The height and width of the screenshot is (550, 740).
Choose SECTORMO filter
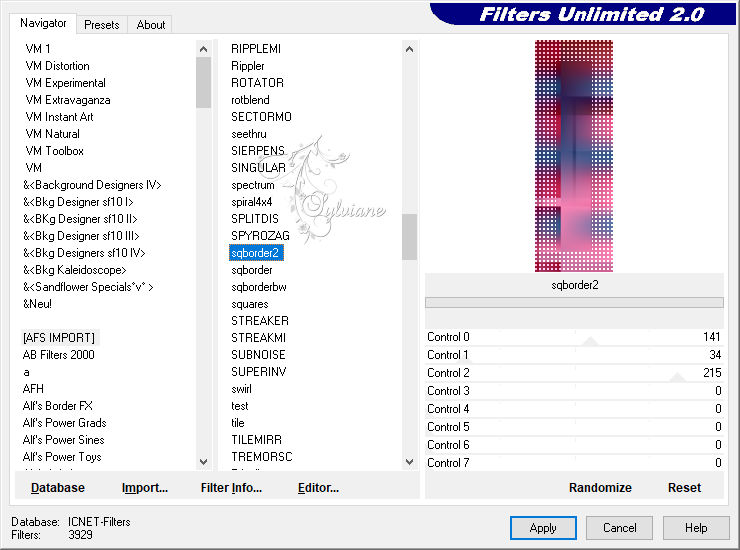click(261, 117)
